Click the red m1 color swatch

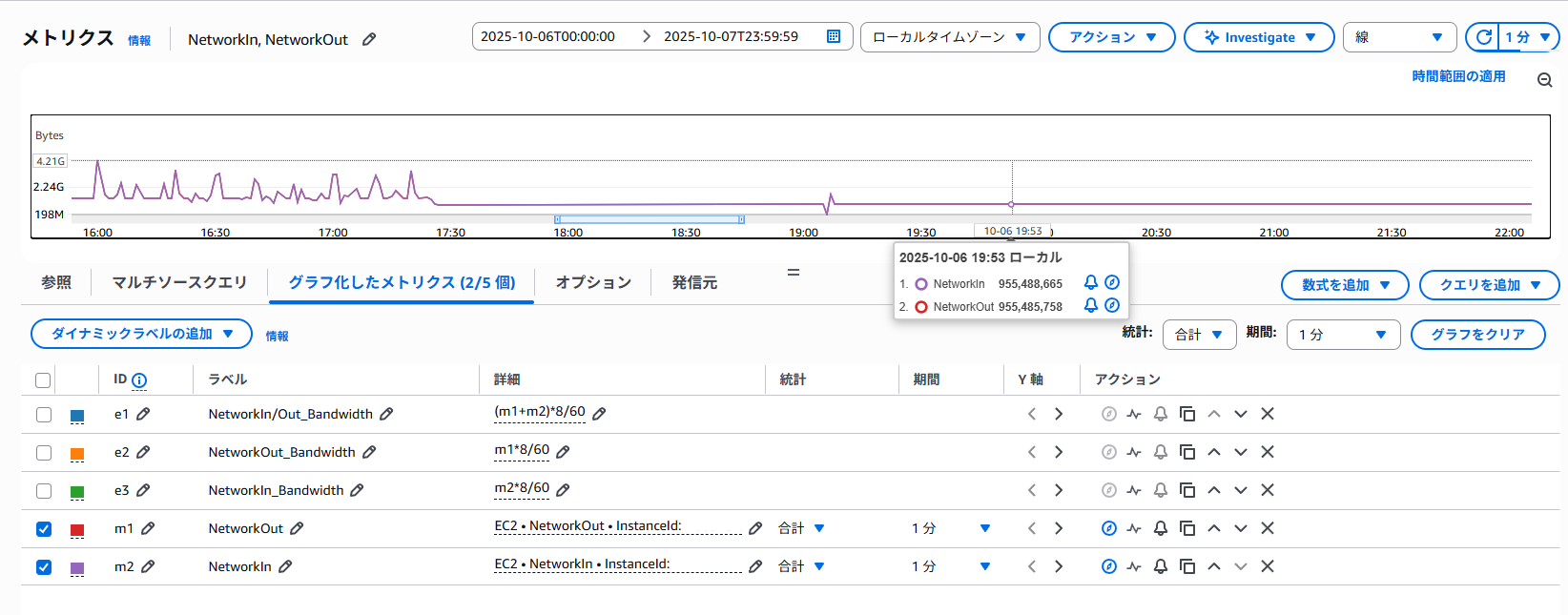coord(77,529)
